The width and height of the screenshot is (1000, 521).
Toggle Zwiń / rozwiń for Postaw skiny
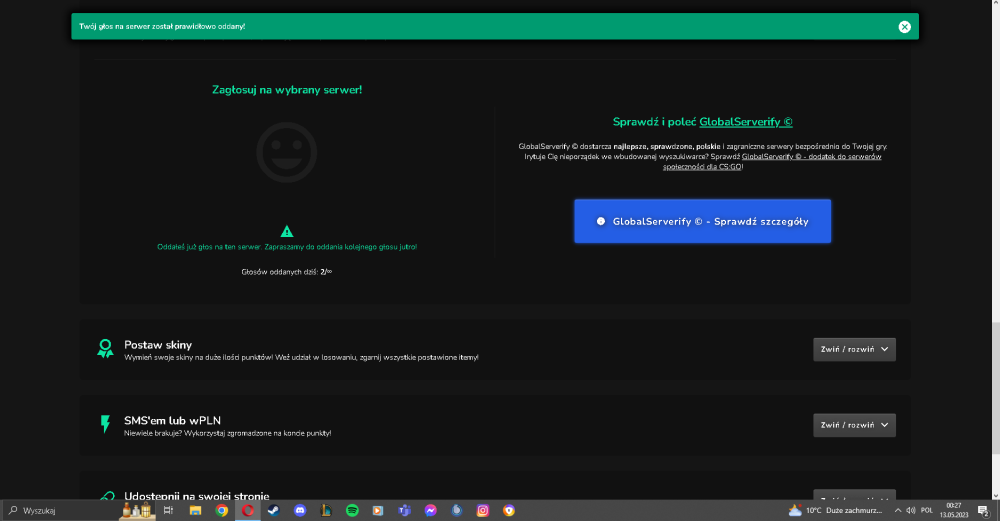click(x=854, y=349)
